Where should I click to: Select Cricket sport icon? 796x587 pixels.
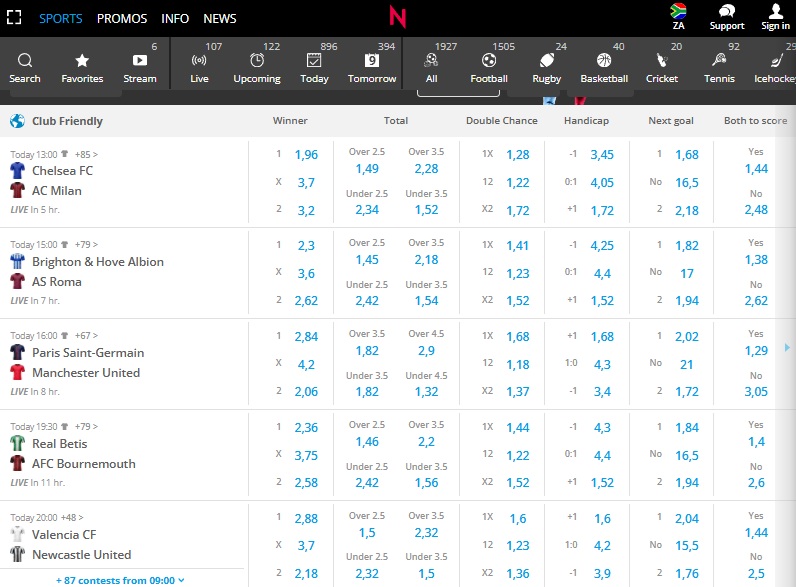[661, 60]
